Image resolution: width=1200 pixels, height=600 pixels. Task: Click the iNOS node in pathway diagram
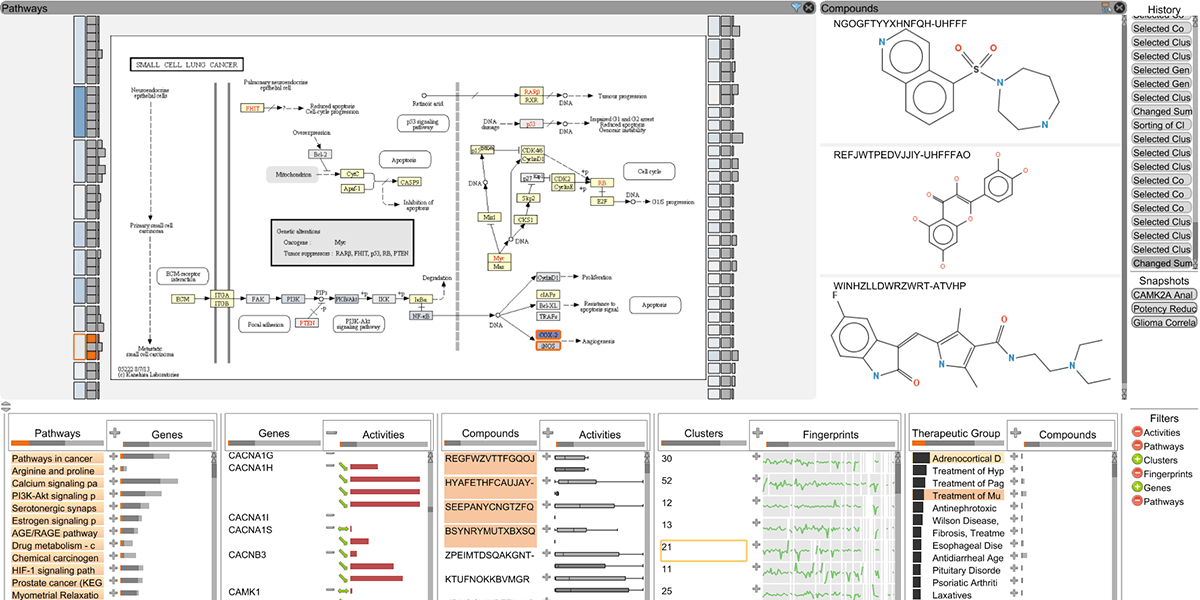click(546, 346)
